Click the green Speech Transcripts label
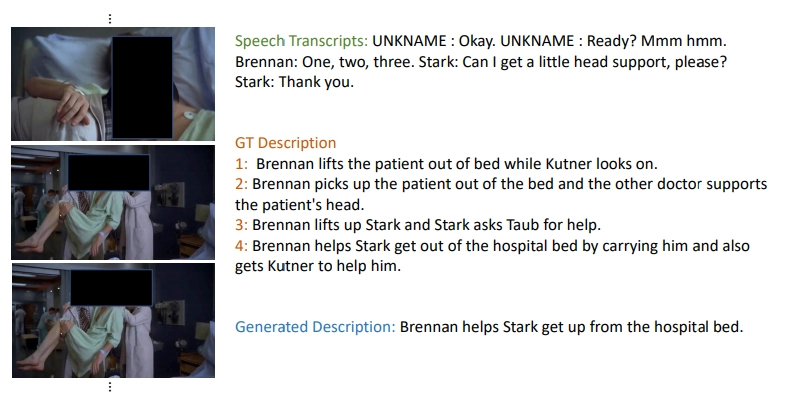785x403 pixels. coord(301,41)
